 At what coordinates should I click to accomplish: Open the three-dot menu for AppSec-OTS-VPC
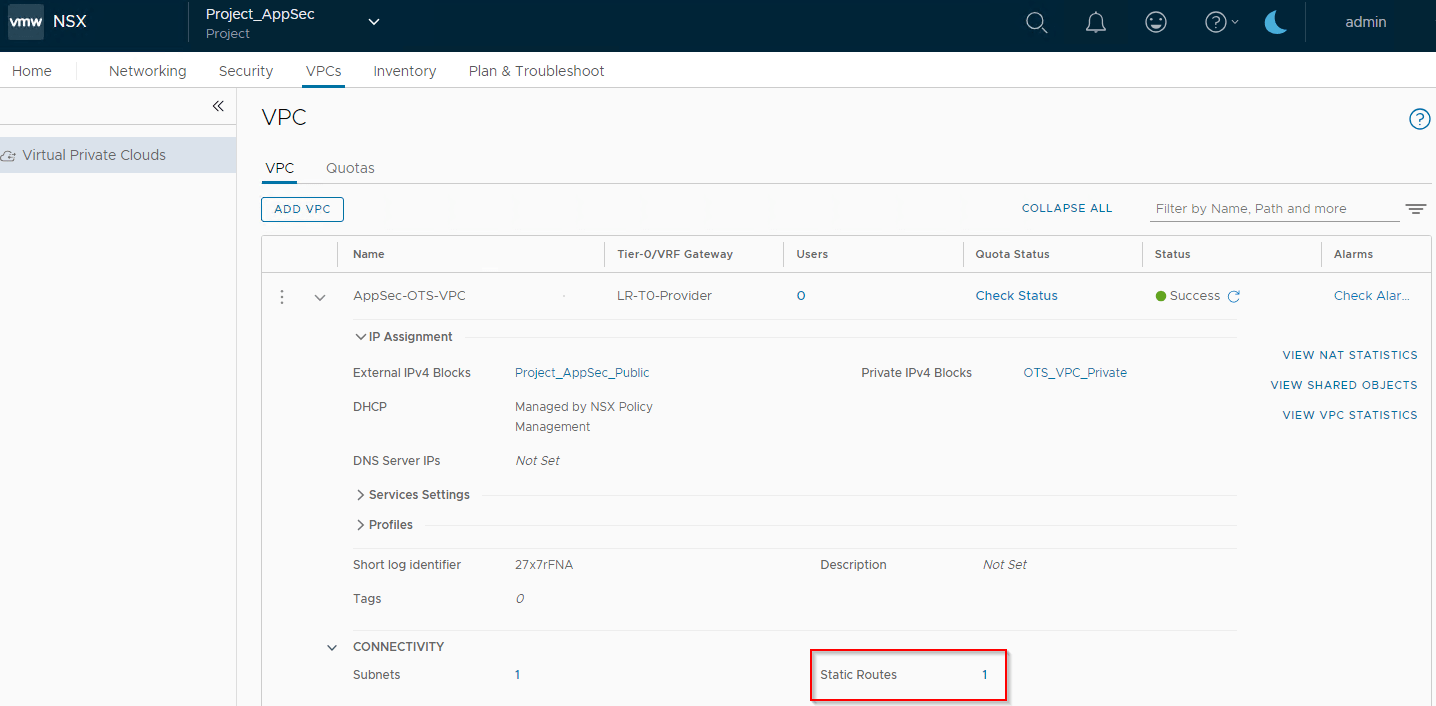pos(282,297)
